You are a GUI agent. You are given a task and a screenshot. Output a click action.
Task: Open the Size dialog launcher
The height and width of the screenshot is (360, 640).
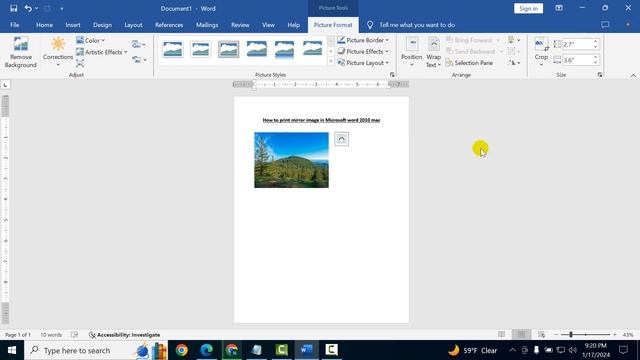[x=600, y=75]
